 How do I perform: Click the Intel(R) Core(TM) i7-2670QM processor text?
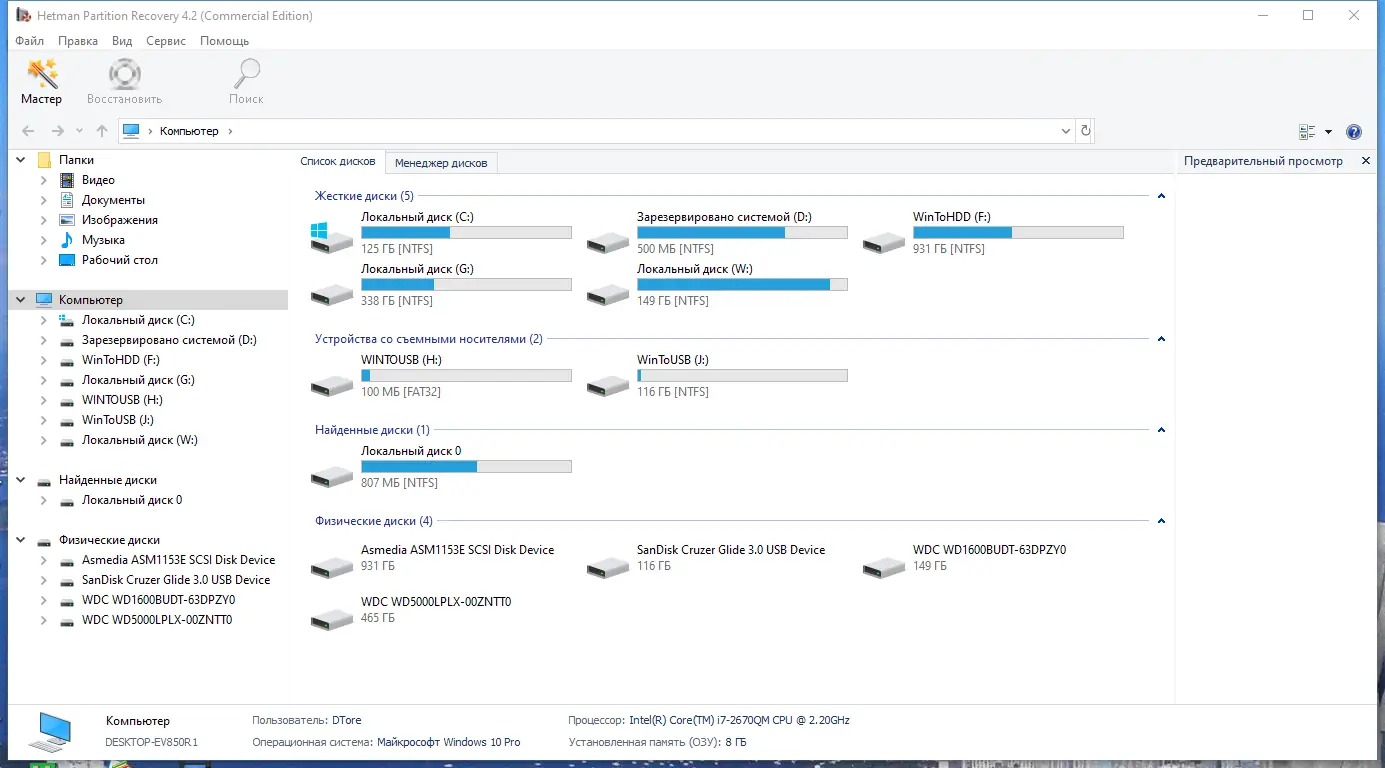[739, 720]
